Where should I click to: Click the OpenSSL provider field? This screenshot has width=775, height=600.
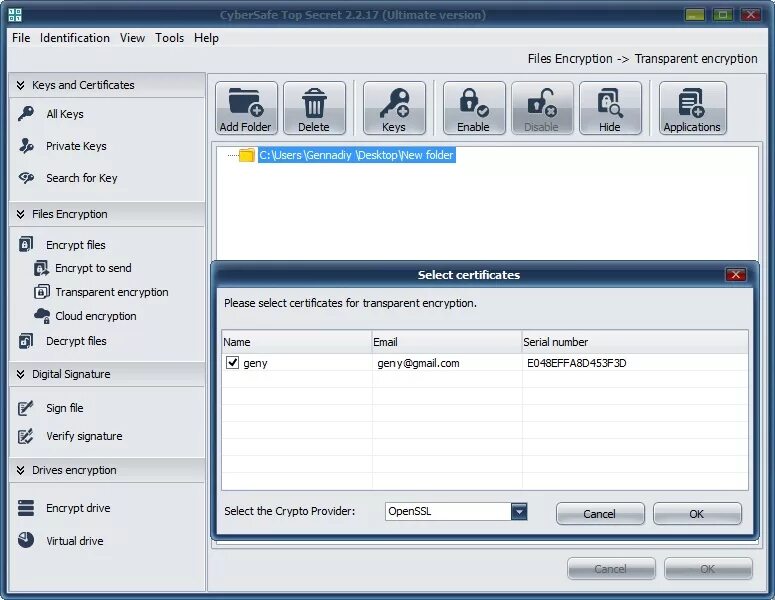(x=448, y=512)
